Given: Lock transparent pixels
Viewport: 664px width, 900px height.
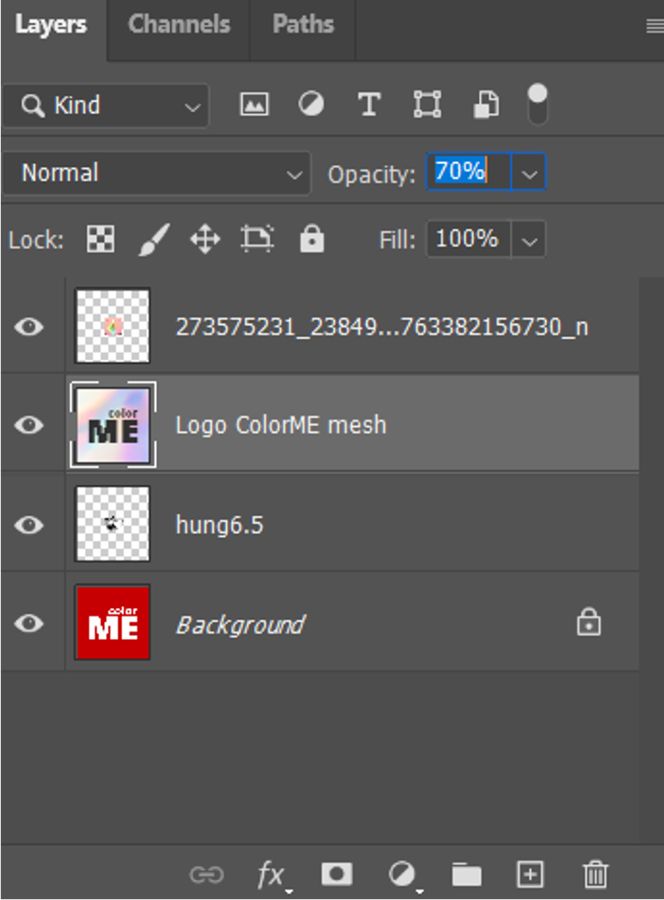Looking at the screenshot, I should 100,239.
